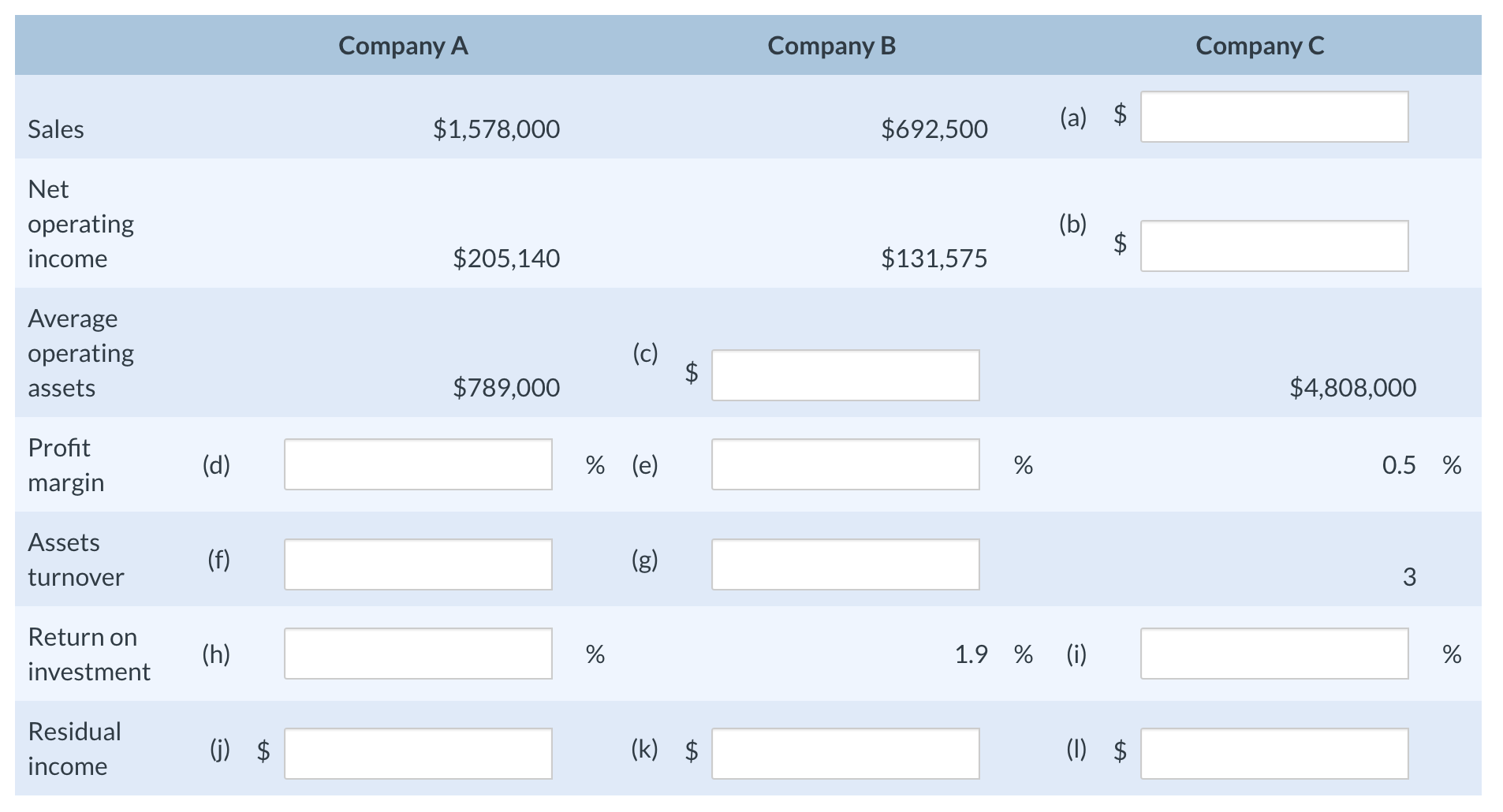Select the Company B column header
This screenshot has height=812, width=1503.
pyautogui.click(x=832, y=45)
